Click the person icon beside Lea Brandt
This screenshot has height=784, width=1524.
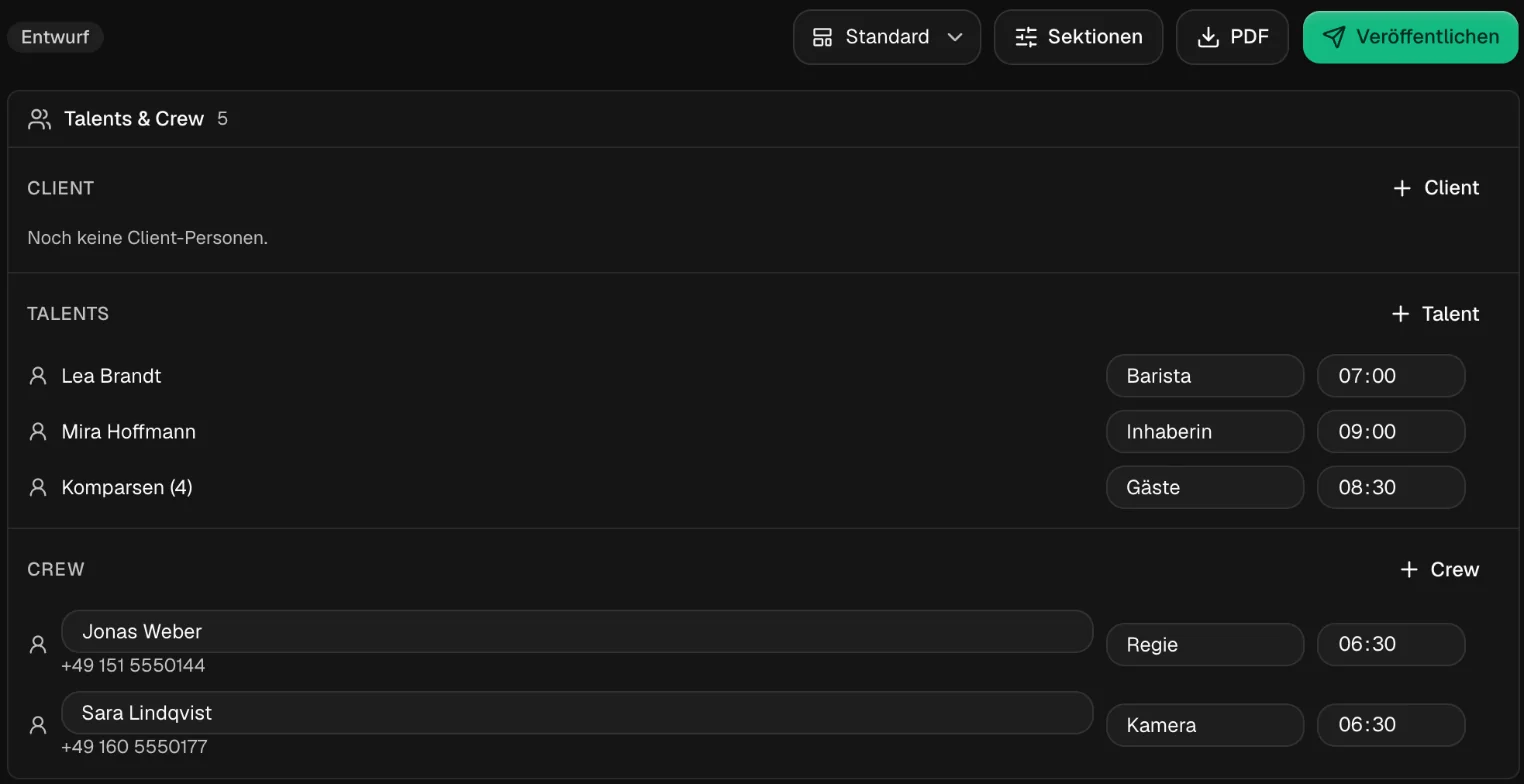38,376
